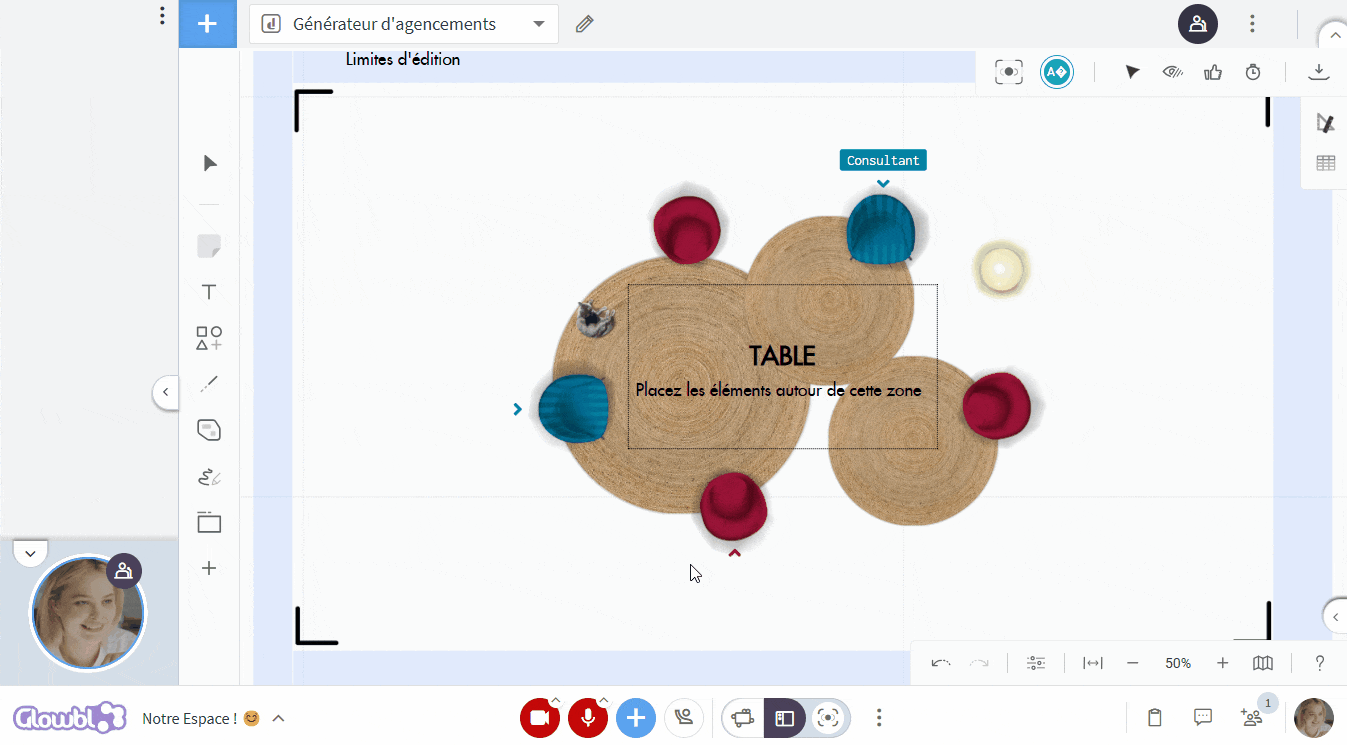Open the clipboard notes icon
This screenshot has height=745, width=1347.
click(x=1155, y=717)
